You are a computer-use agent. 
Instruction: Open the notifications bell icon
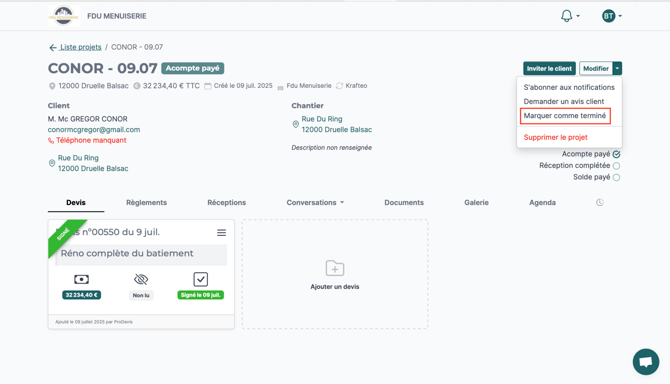tap(566, 16)
